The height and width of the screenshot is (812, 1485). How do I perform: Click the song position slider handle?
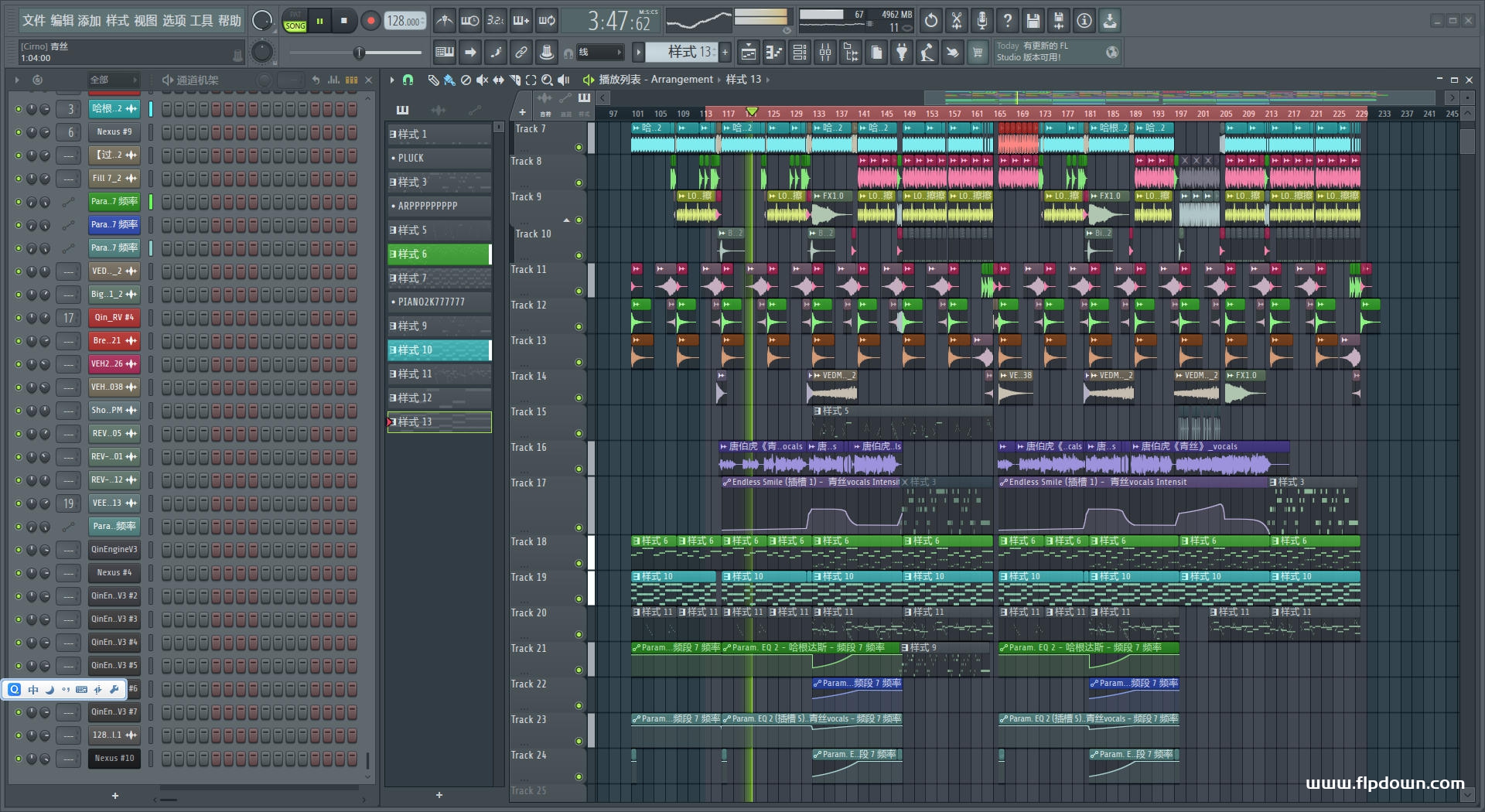(358, 53)
